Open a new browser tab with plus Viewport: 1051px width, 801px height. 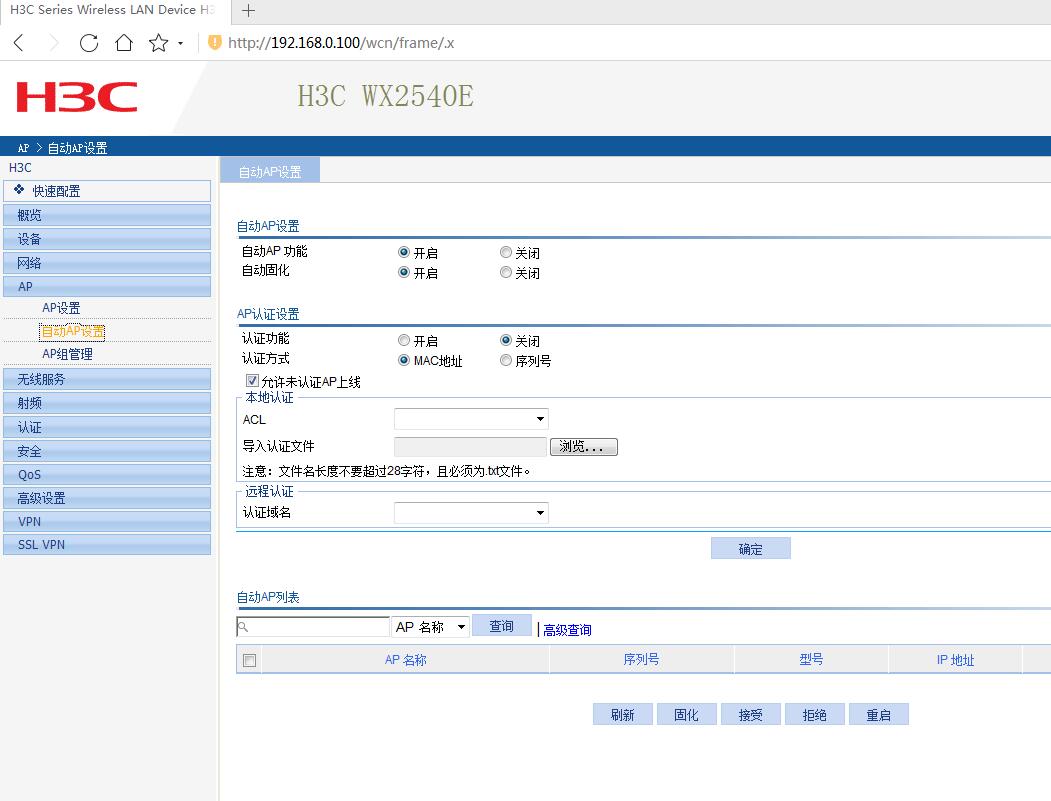click(249, 11)
